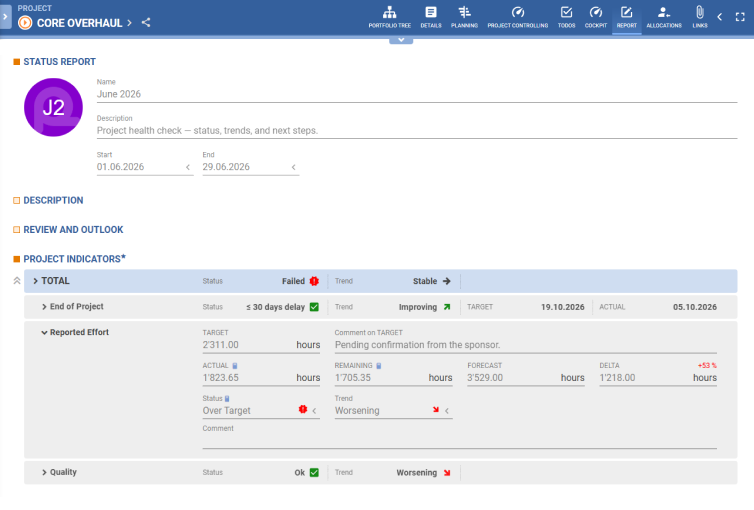Click the share icon beside project name

coord(146,23)
